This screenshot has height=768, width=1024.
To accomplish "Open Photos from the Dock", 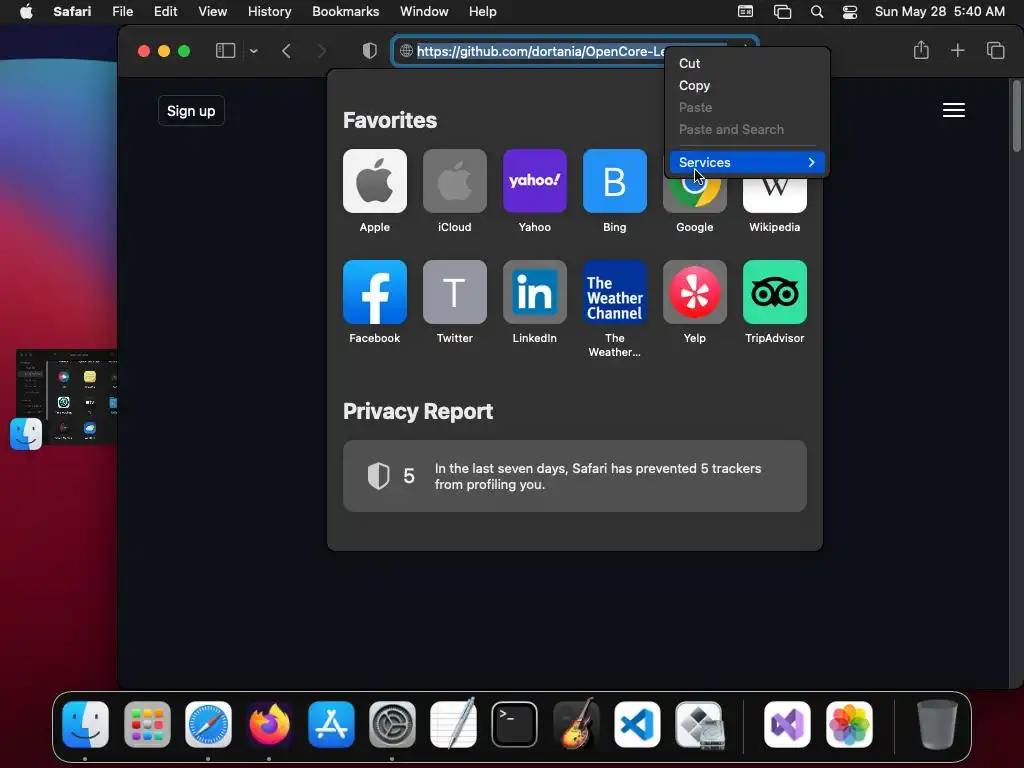I will [849, 724].
